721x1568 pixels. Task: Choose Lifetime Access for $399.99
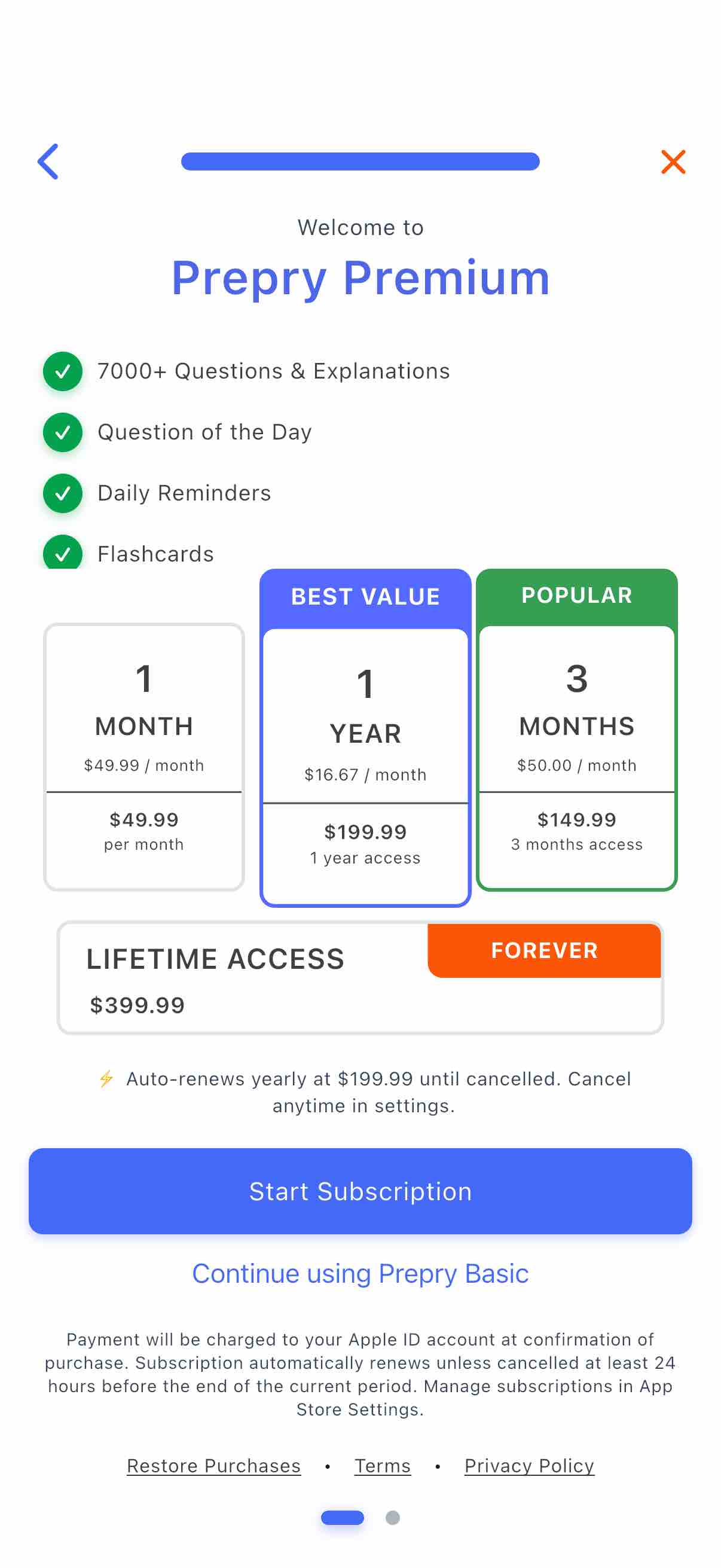click(x=360, y=977)
